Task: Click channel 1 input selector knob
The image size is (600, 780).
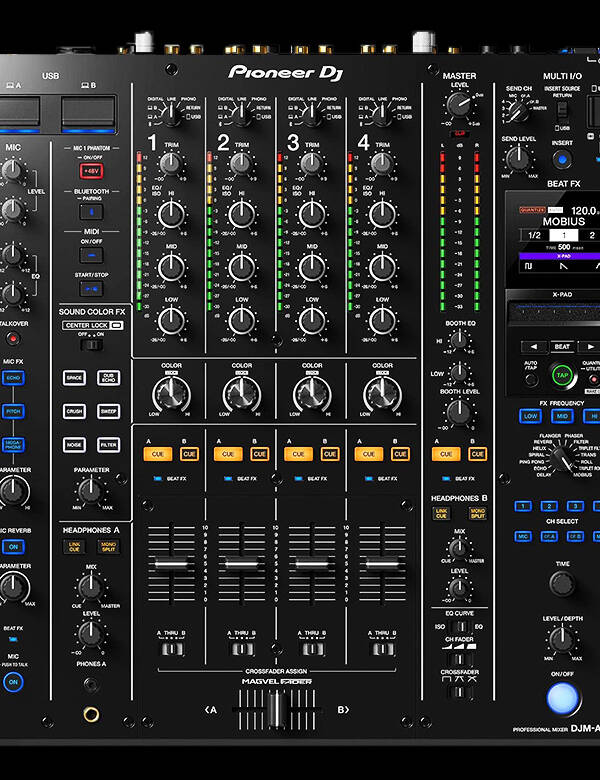Action: (x=172, y=114)
